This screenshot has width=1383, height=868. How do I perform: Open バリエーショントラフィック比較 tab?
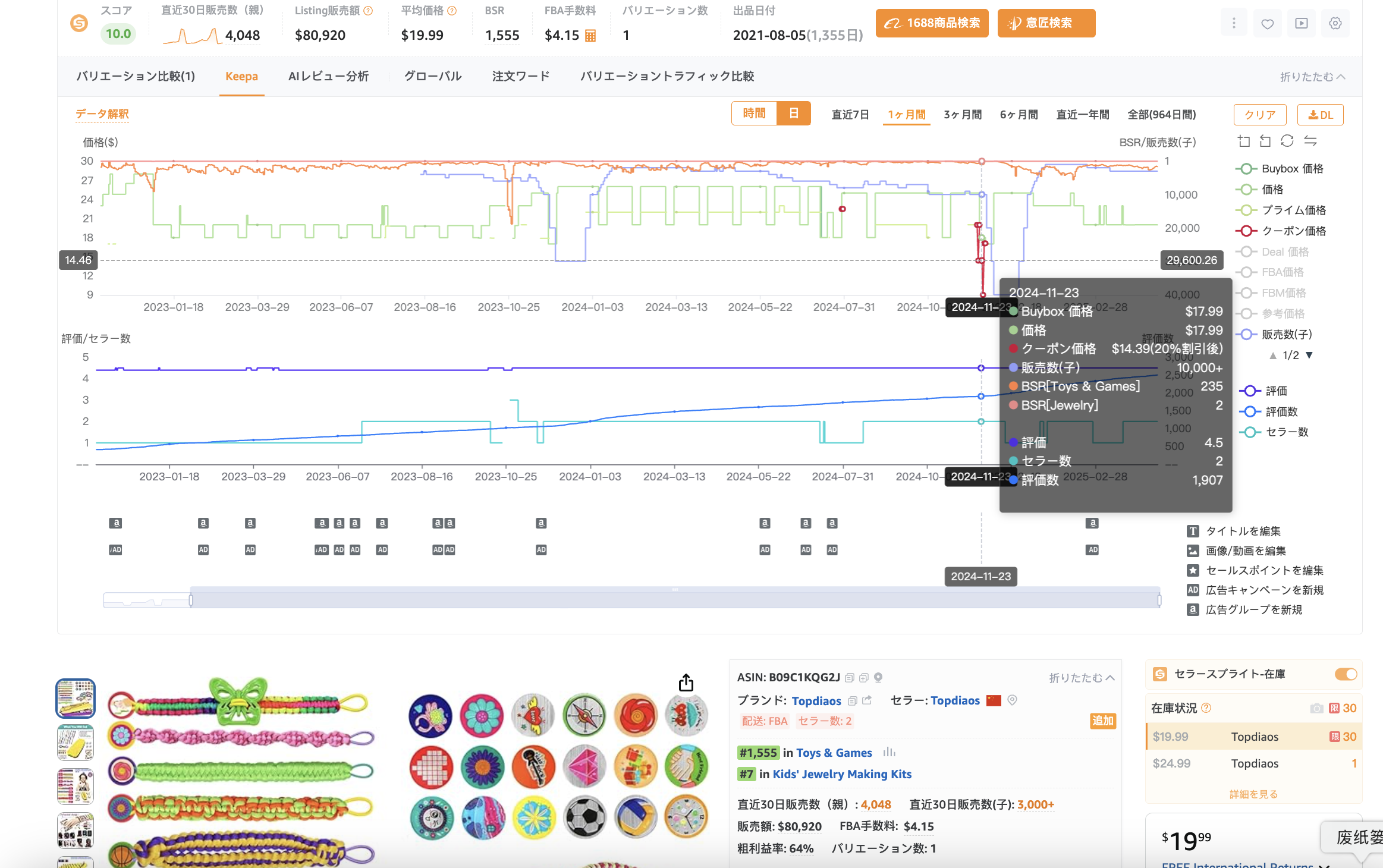coord(667,77)
